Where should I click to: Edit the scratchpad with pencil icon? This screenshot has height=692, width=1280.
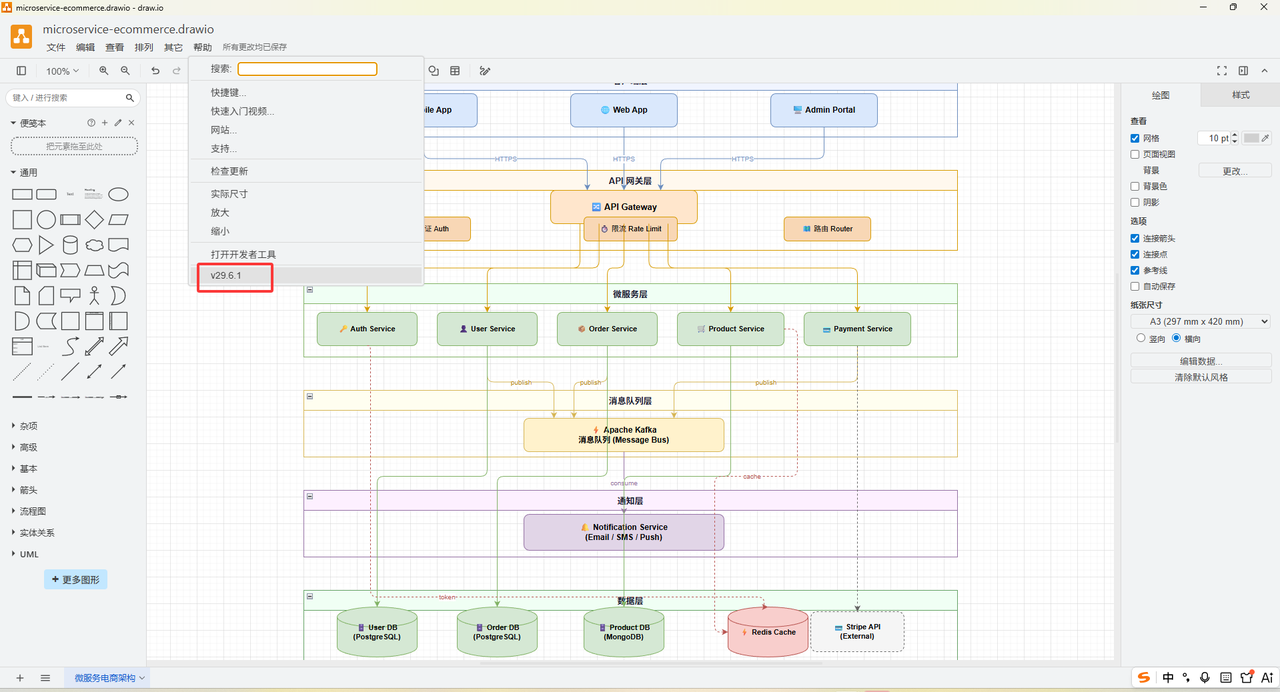(x=118, y=123)
